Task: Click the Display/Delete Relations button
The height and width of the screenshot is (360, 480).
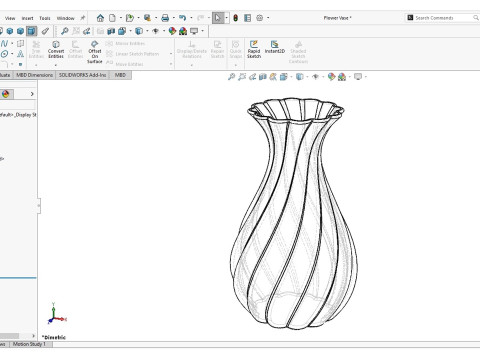Action: 192,49
